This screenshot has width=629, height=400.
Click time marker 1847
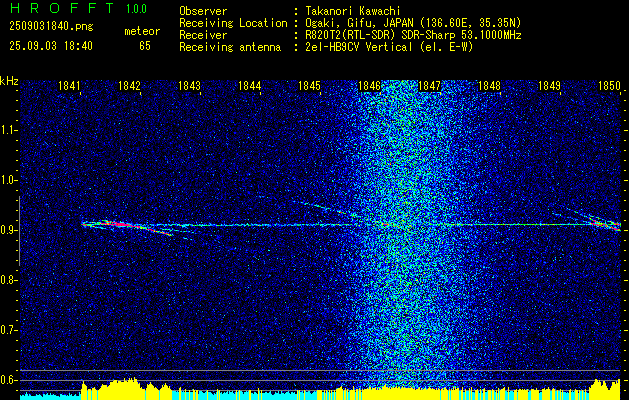coord(429,86)
